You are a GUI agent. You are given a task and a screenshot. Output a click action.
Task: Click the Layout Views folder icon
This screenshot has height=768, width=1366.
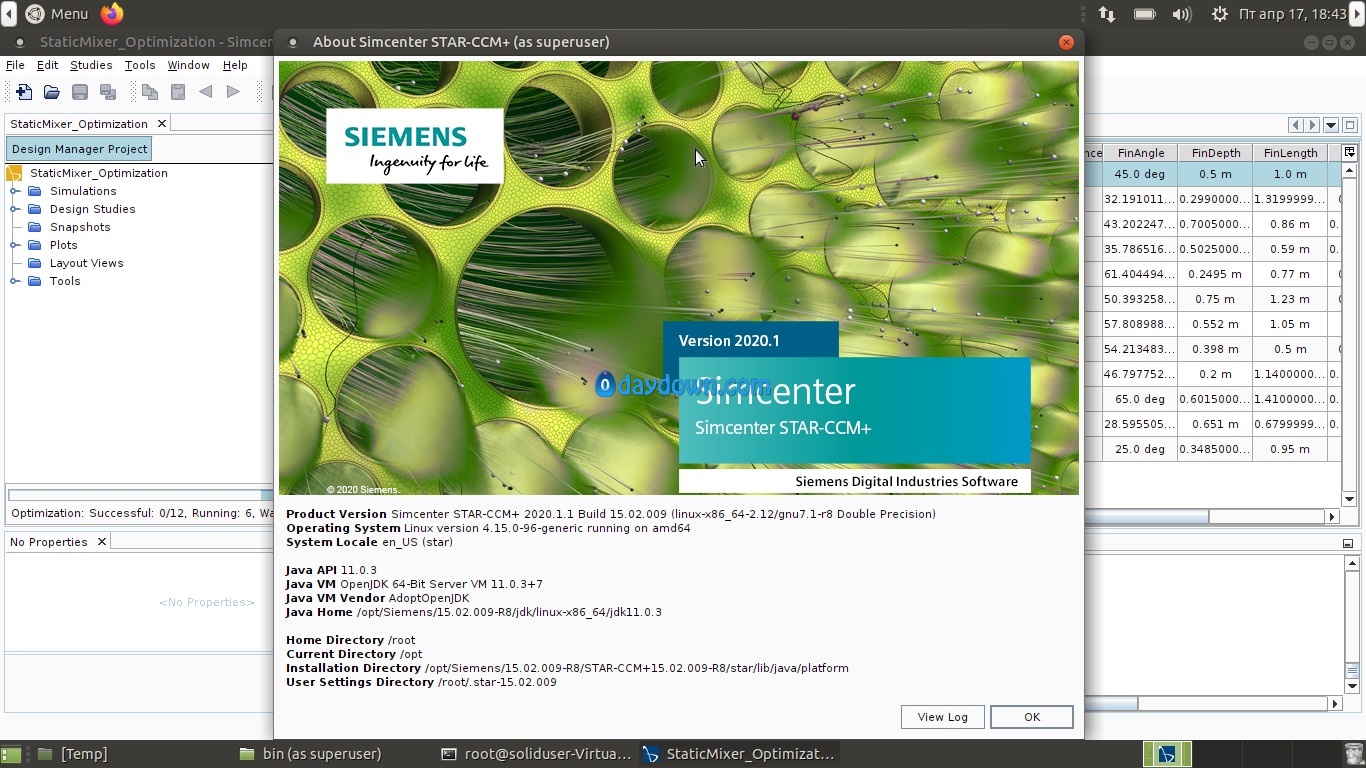click(x=35, y=263)
